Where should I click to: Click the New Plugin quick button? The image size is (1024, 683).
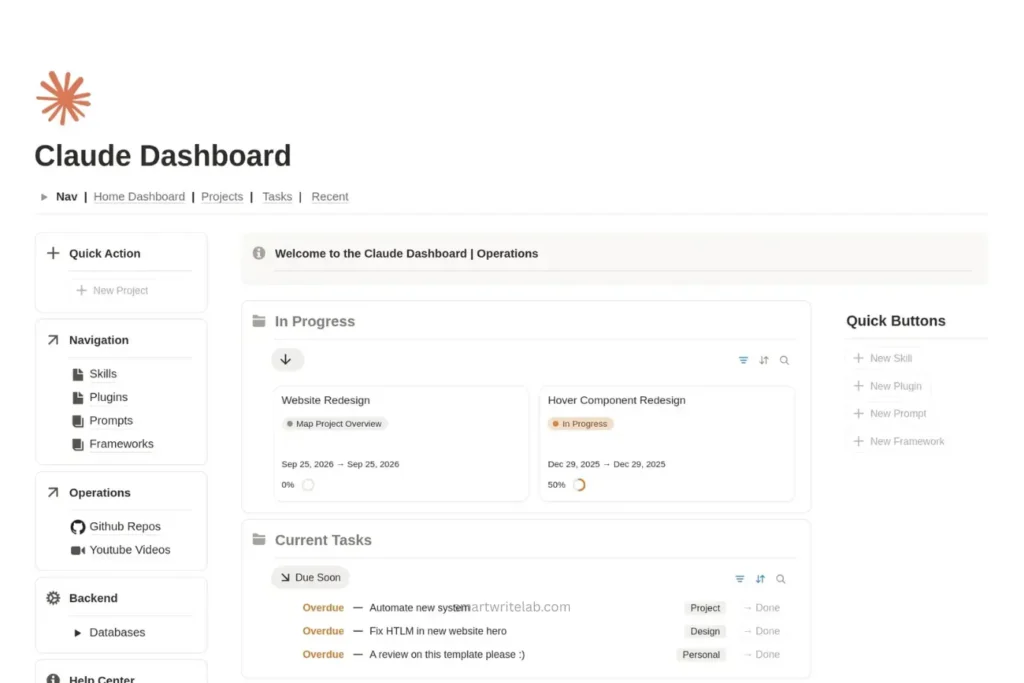[x=888, y=386]
